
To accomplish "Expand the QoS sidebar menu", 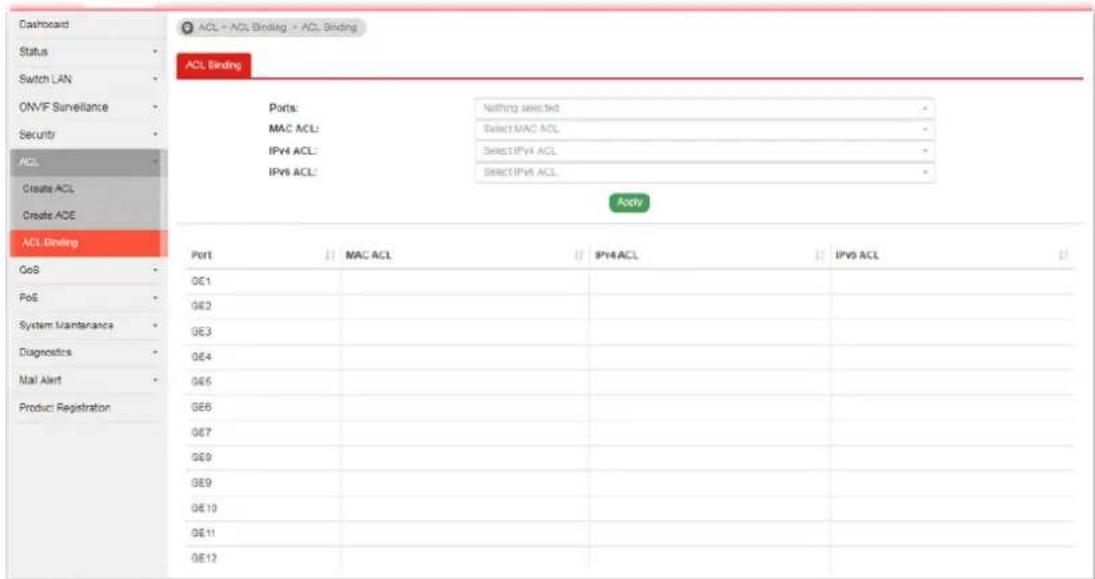I will point(87,270).
